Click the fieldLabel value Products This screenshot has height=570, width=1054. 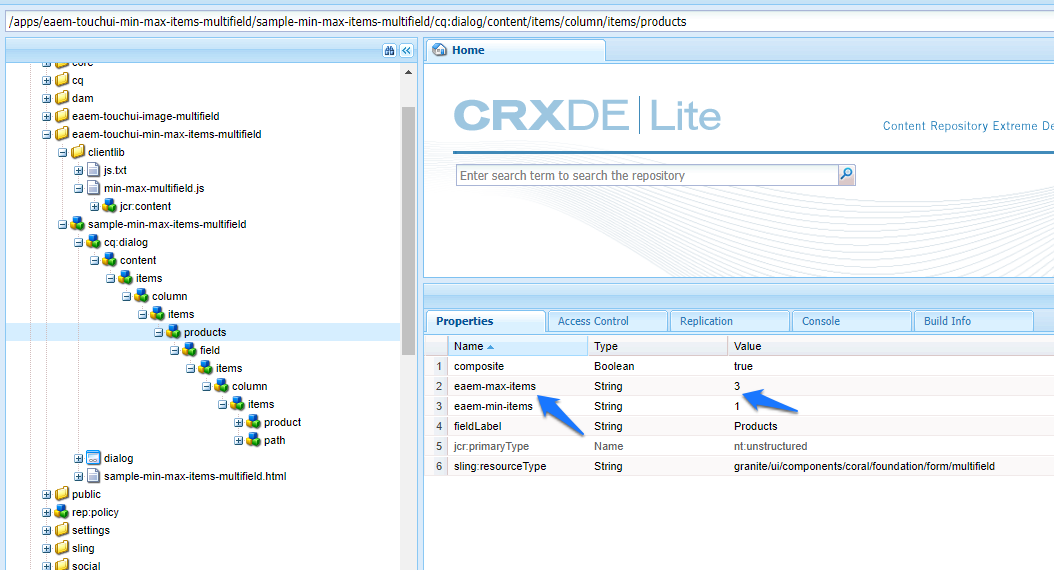click(756, 426)
